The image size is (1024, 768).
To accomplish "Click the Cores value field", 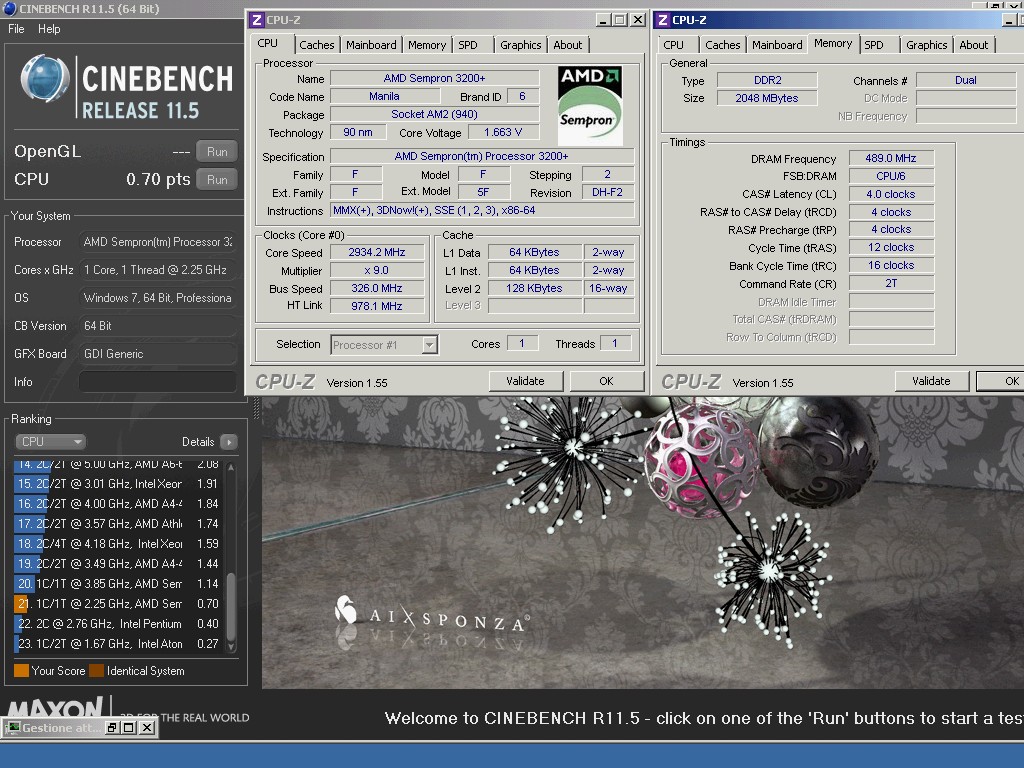I will point(522,343).
